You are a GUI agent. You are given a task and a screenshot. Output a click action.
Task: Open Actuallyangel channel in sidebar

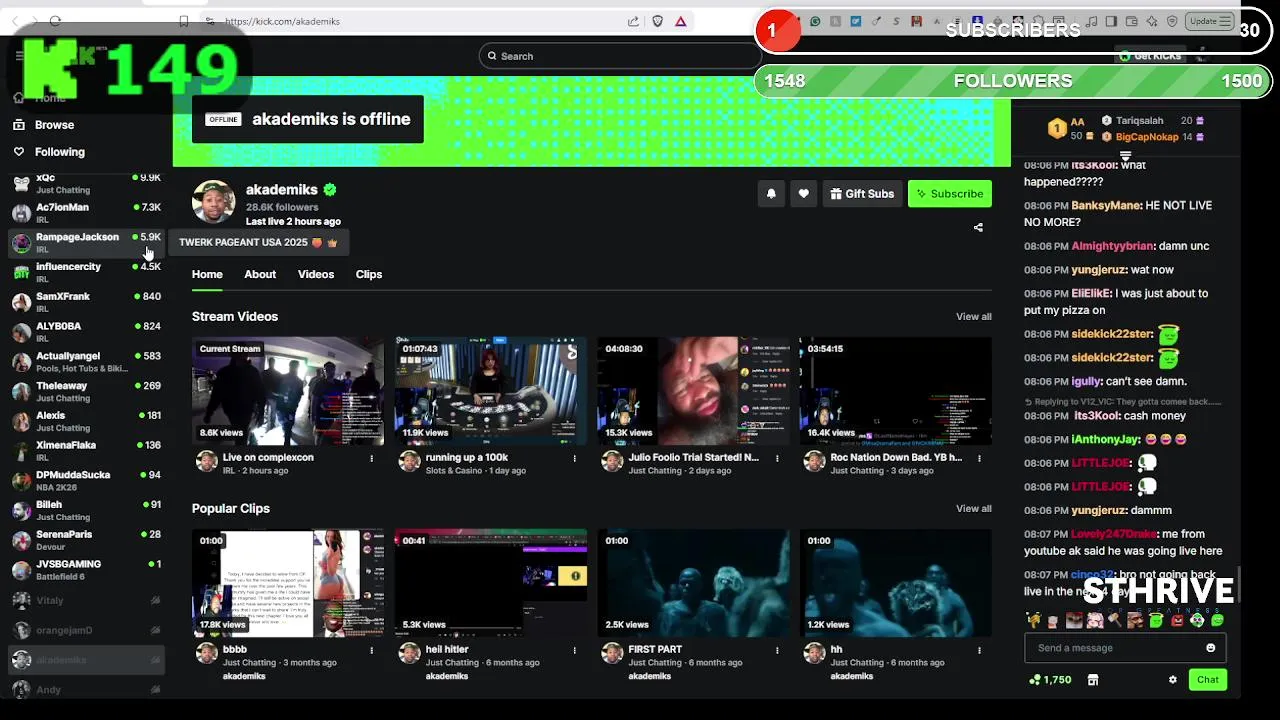pos(86,362)
